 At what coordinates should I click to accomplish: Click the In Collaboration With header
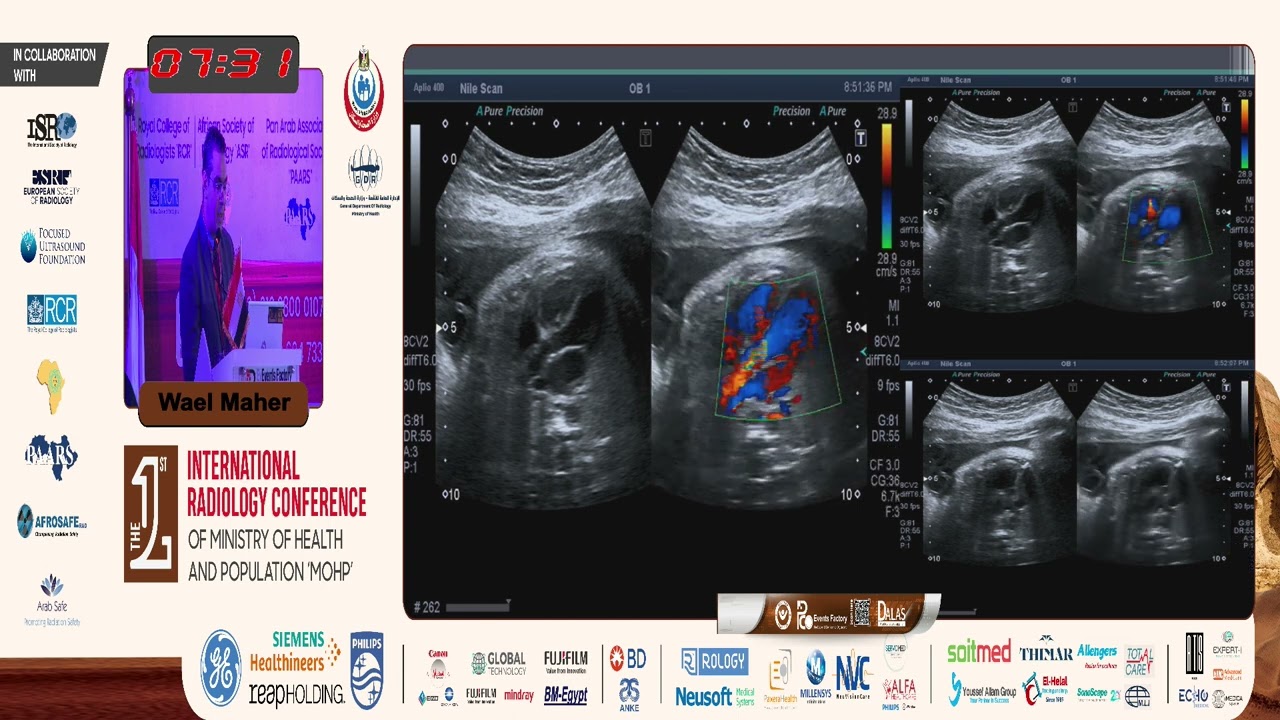click(x=54, y=65)
